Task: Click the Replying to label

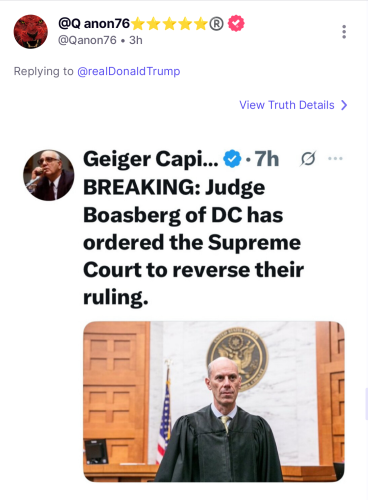Action: pyautogui.click(x=43, y=71)
